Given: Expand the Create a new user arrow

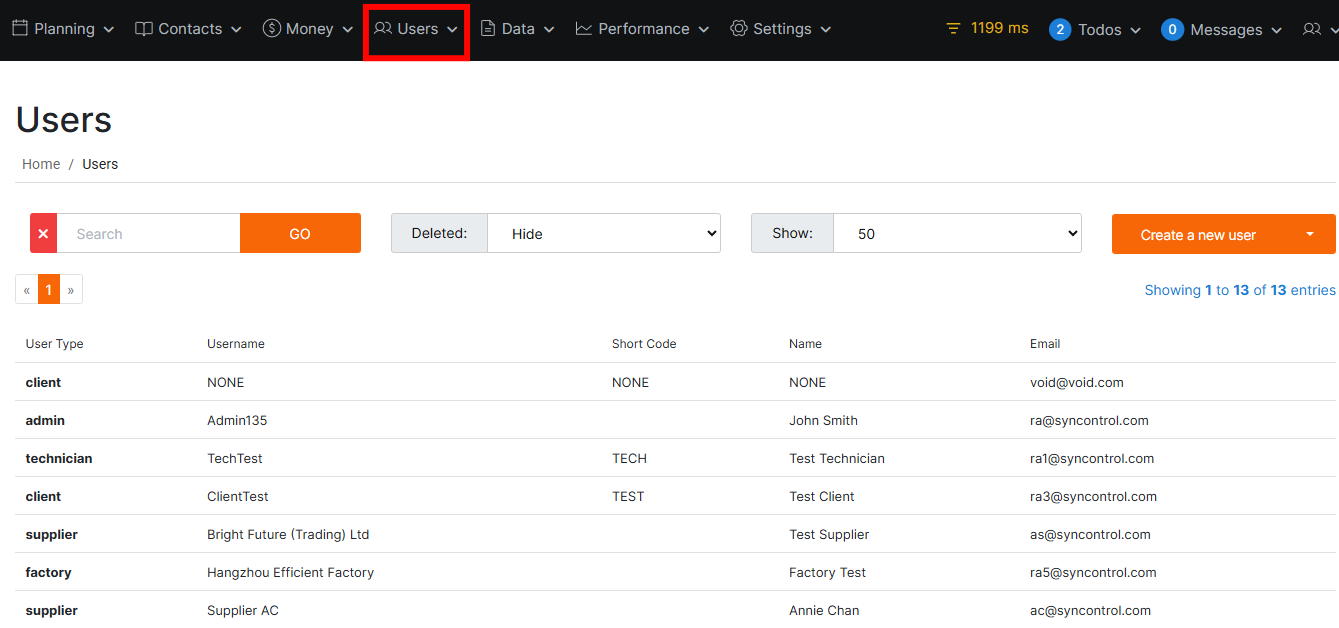Looking at the screenshot, I should (1310, 234).
